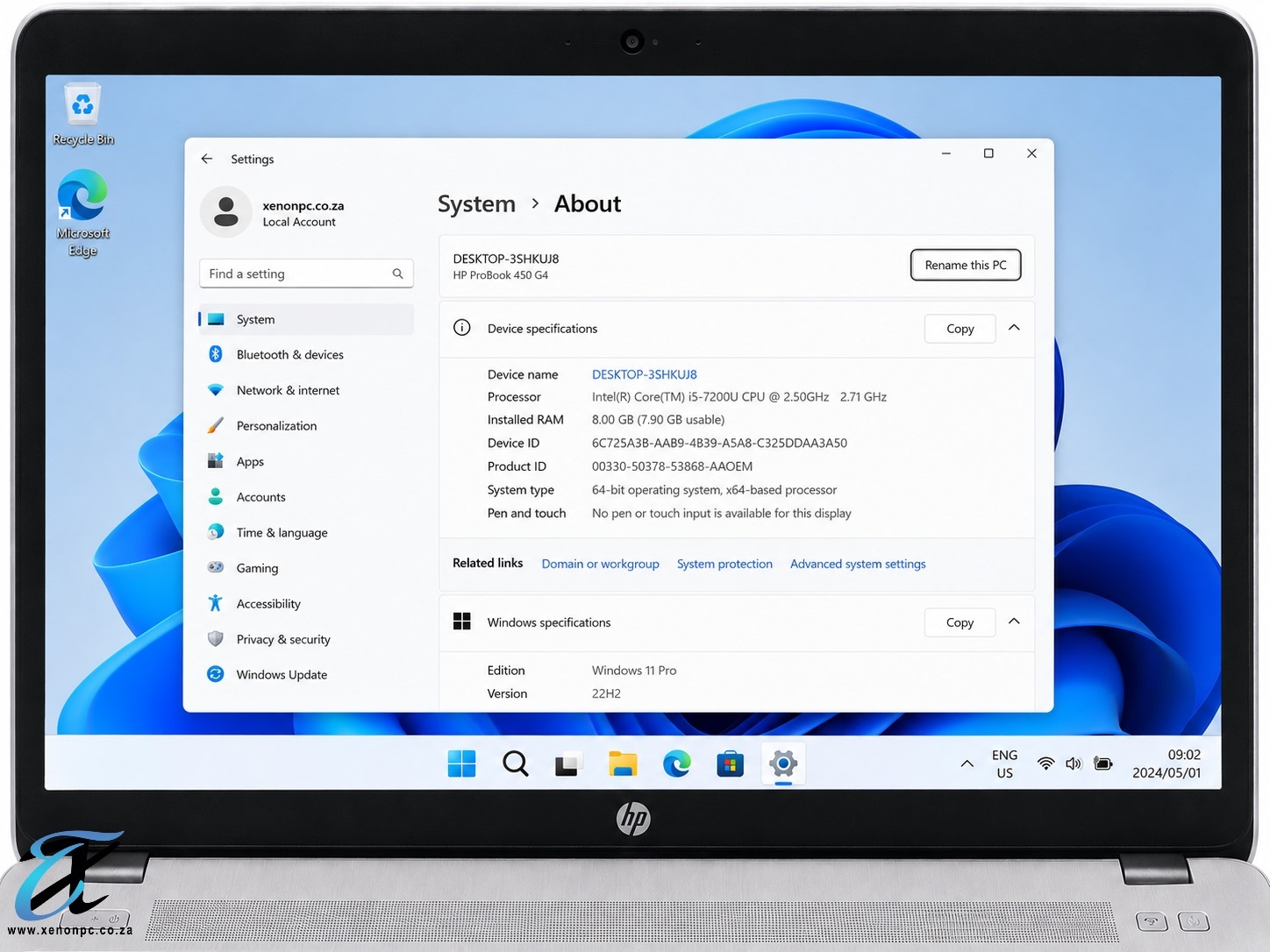Open taskbar Search magnifier
The width and height of the screenshot is (1270, 952).
tap(516, 764)
